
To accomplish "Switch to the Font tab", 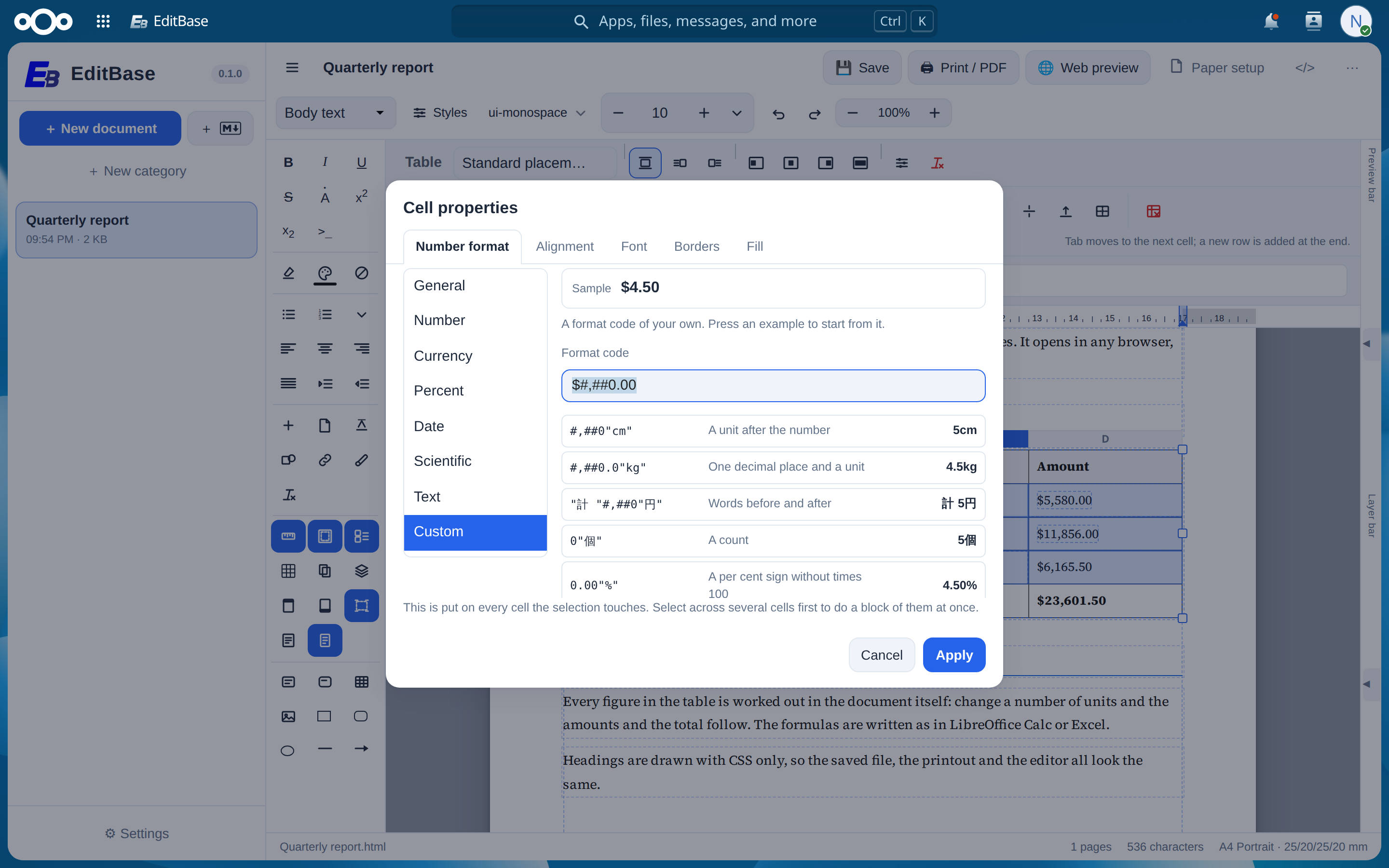I will pyautogui.click(x=634, y=246).
